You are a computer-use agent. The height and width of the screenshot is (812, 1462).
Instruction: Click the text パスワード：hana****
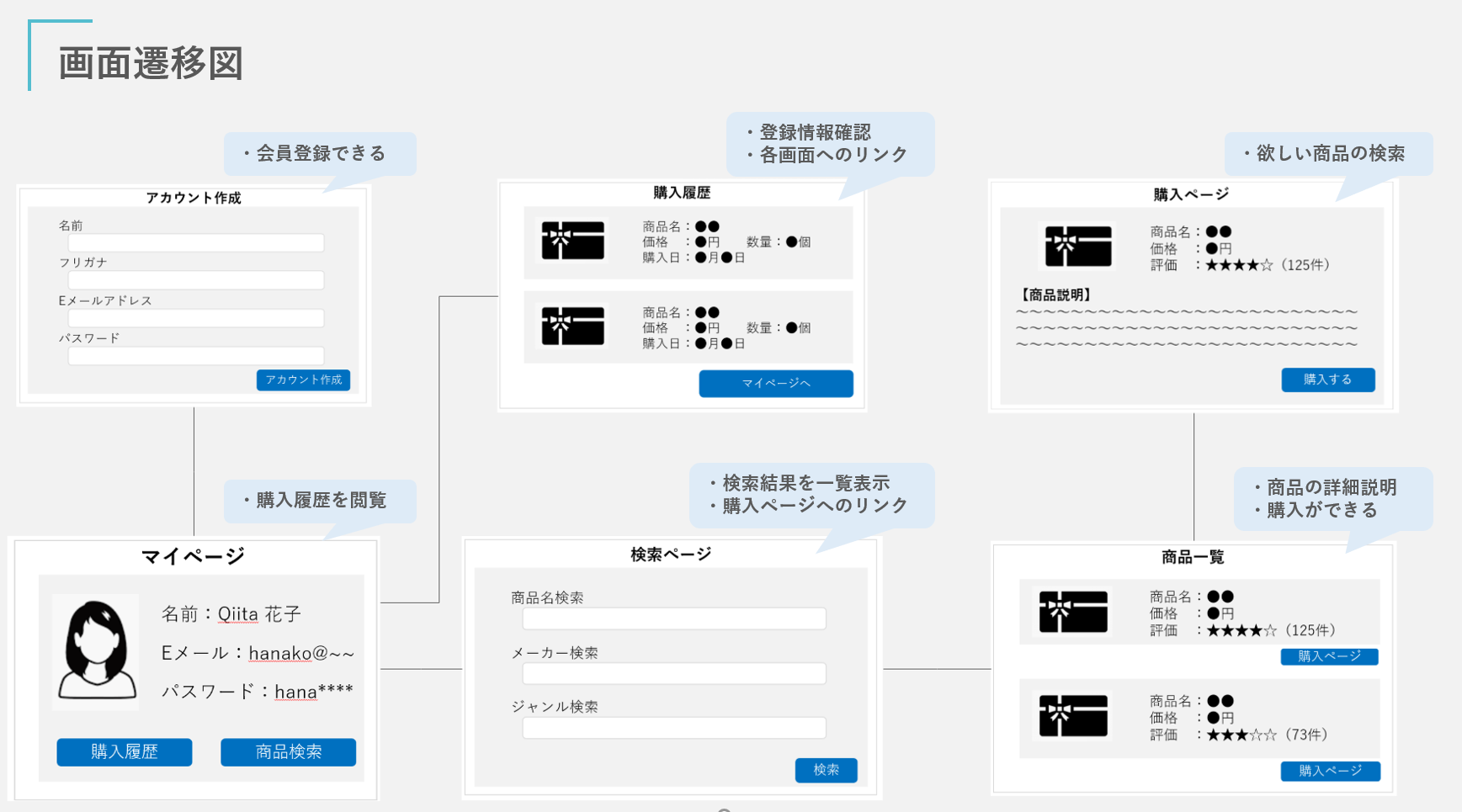257,692
